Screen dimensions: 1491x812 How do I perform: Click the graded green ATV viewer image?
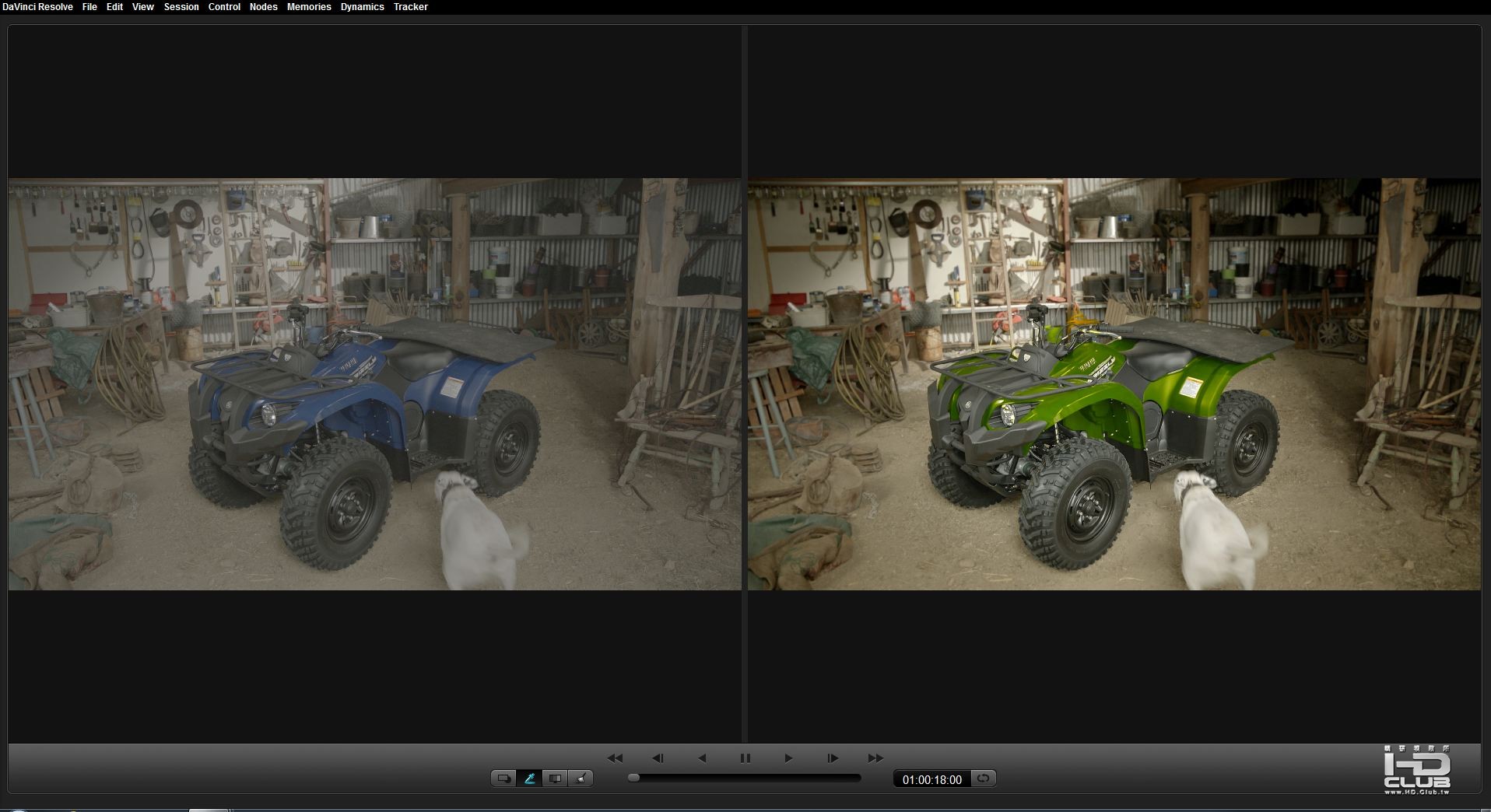tap(1114, 384)
